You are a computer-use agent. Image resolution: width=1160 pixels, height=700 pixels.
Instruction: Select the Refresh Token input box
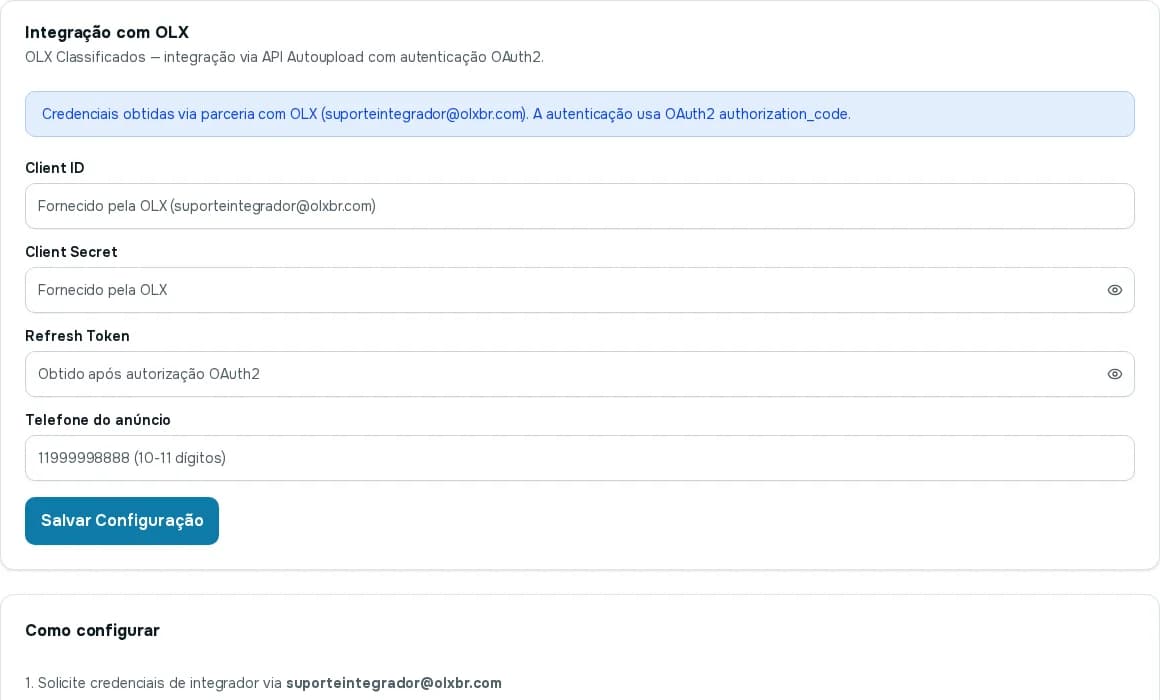tap(579, 374)
